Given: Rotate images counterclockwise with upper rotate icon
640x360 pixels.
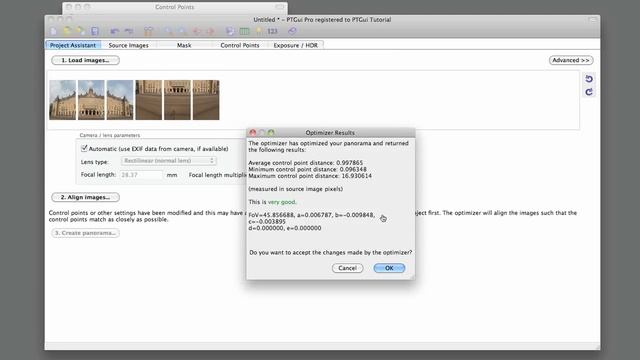Looking at the screenshot, I should tap(589, 79).
